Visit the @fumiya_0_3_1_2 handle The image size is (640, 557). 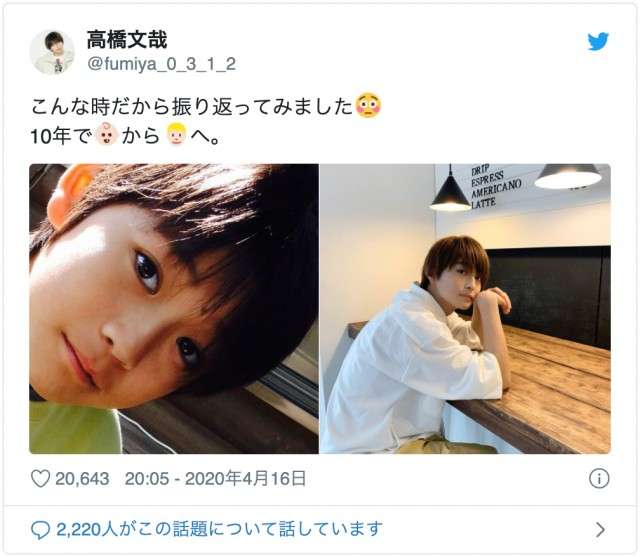(x=162, y=64)
